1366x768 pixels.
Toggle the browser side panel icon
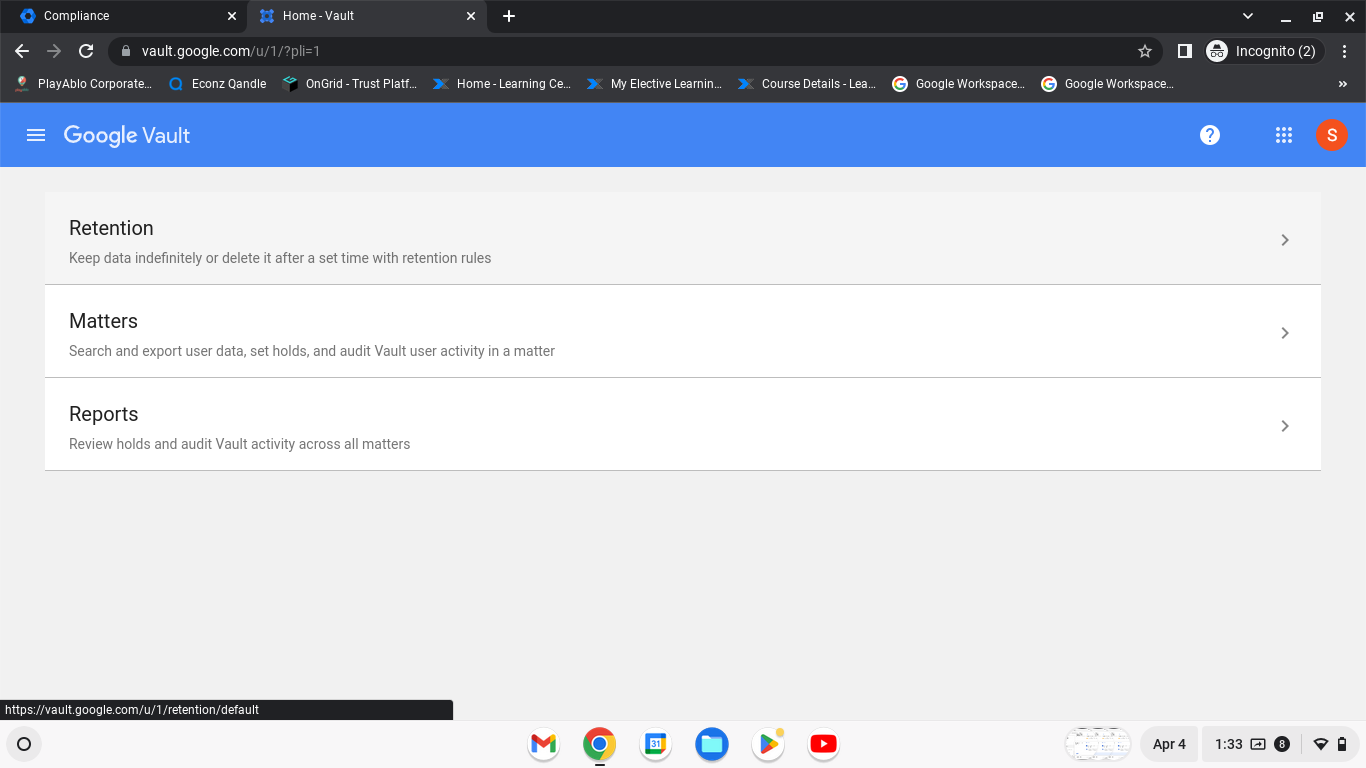click(1184, 51)
